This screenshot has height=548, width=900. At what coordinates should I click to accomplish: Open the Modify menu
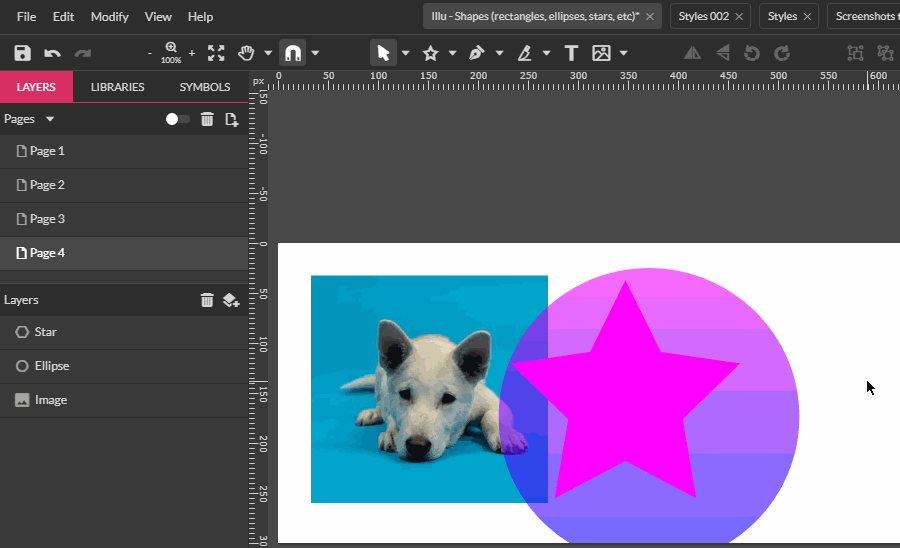[x=109, y=17]
